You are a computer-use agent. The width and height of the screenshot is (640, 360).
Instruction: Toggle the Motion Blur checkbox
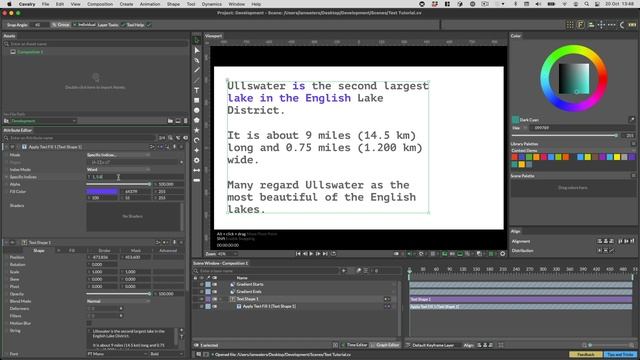click(89, 323)
